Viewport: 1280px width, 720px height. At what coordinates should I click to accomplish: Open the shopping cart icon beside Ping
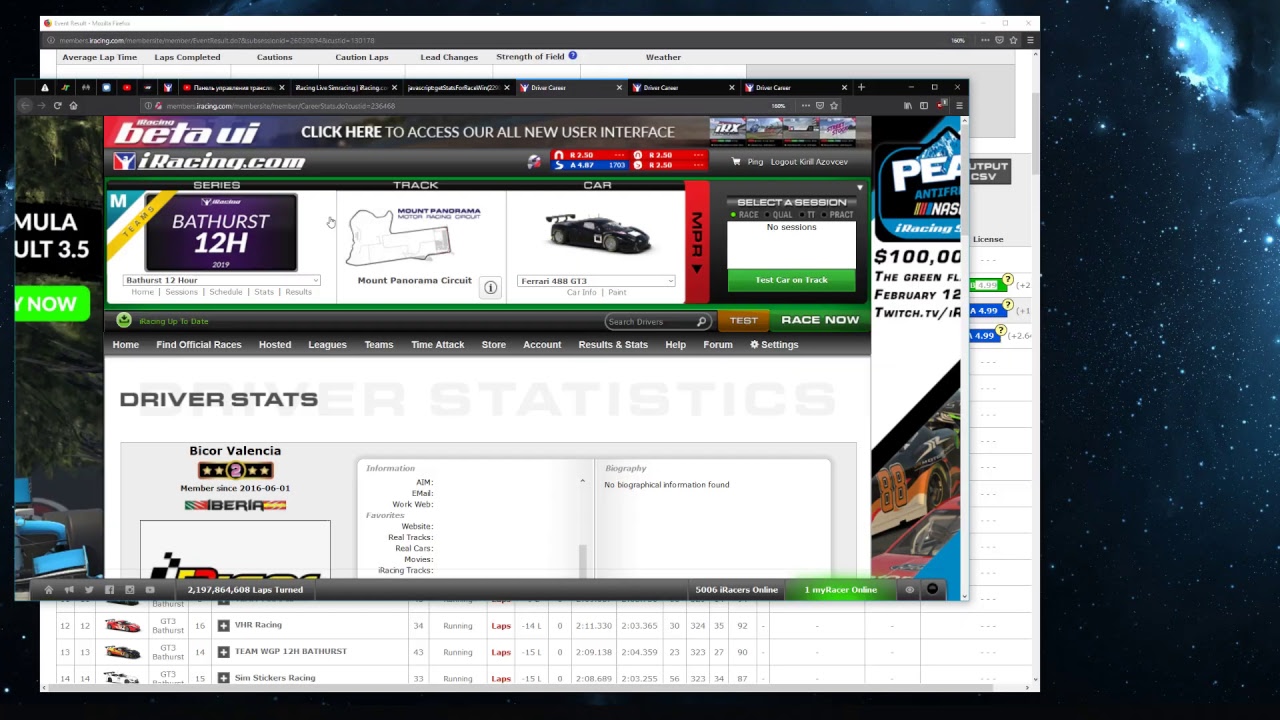pyautogui.click(x=737, y=162)
